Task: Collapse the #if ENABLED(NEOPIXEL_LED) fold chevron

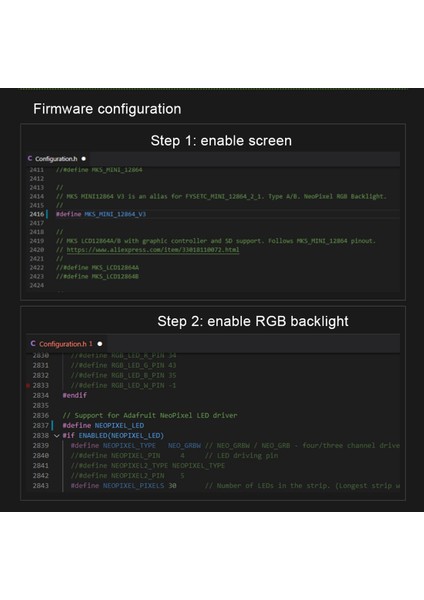Action: pyautogui.click(x=57, y=435)
